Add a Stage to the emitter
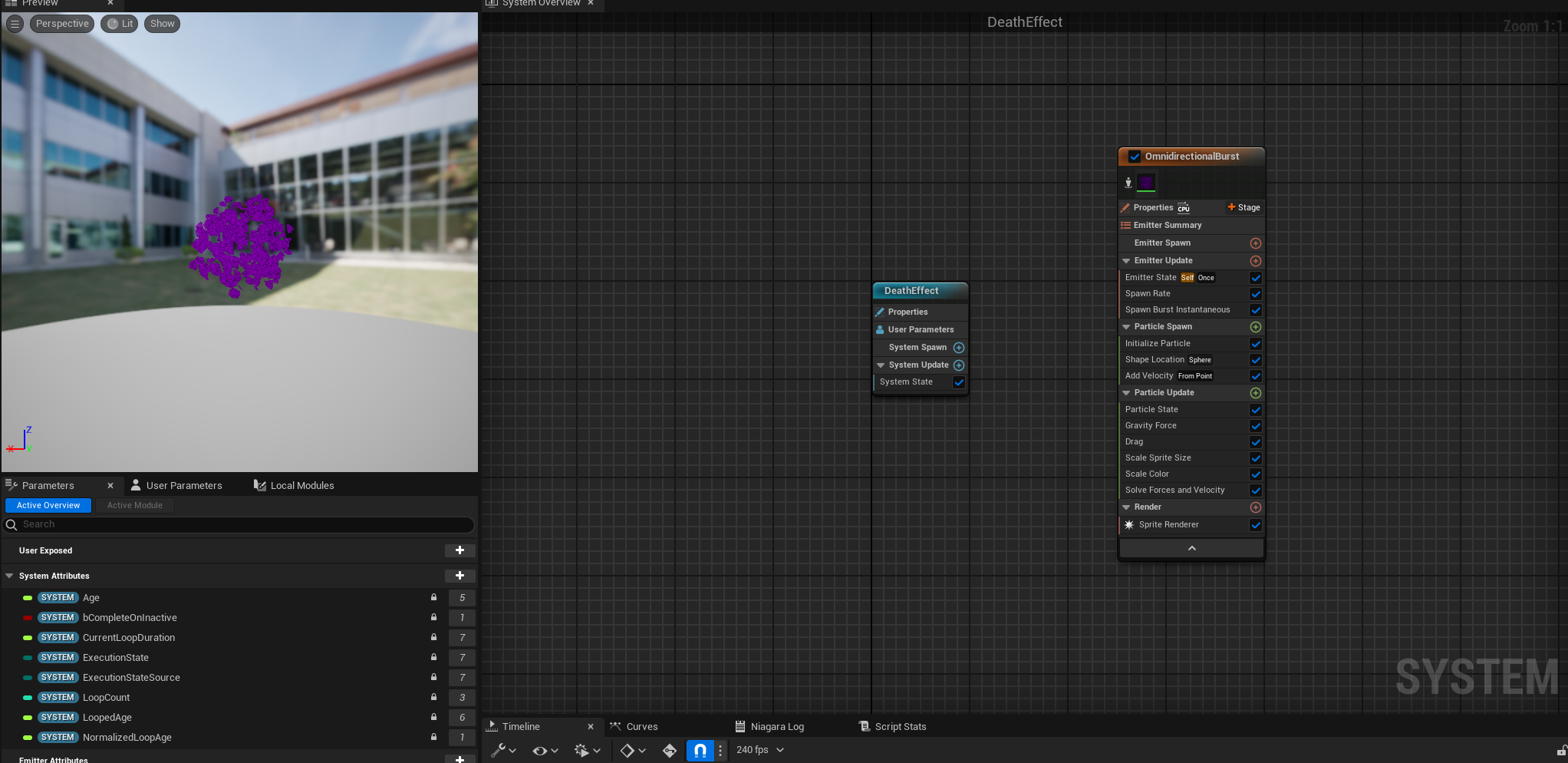The image size is (1568, 763). click(1244, 207)
